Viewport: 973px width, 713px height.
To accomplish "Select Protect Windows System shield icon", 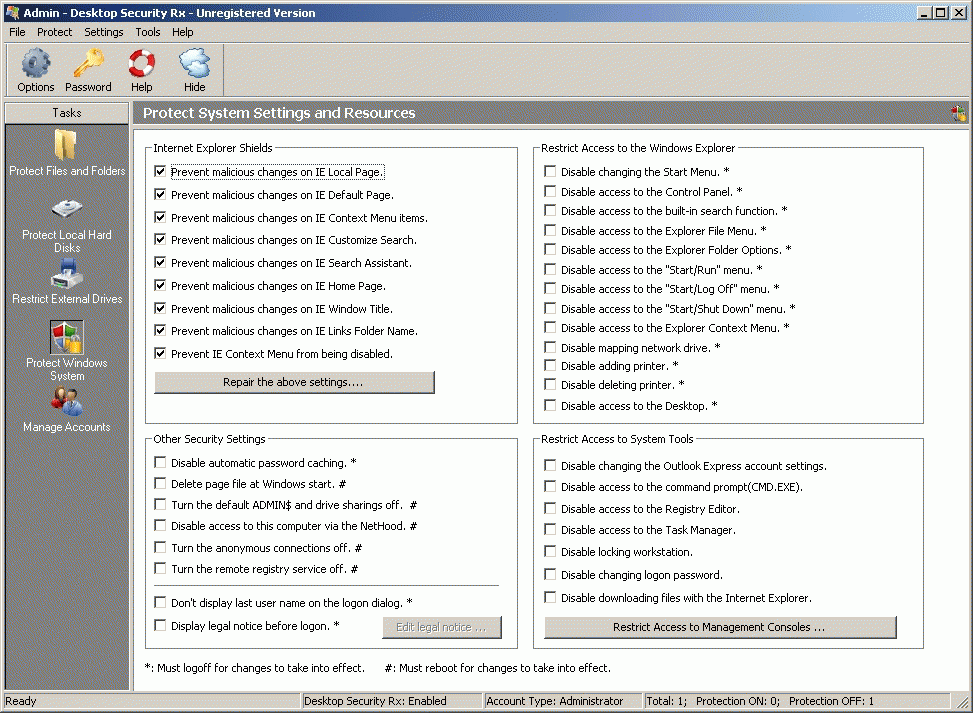I will coord(66,337).
